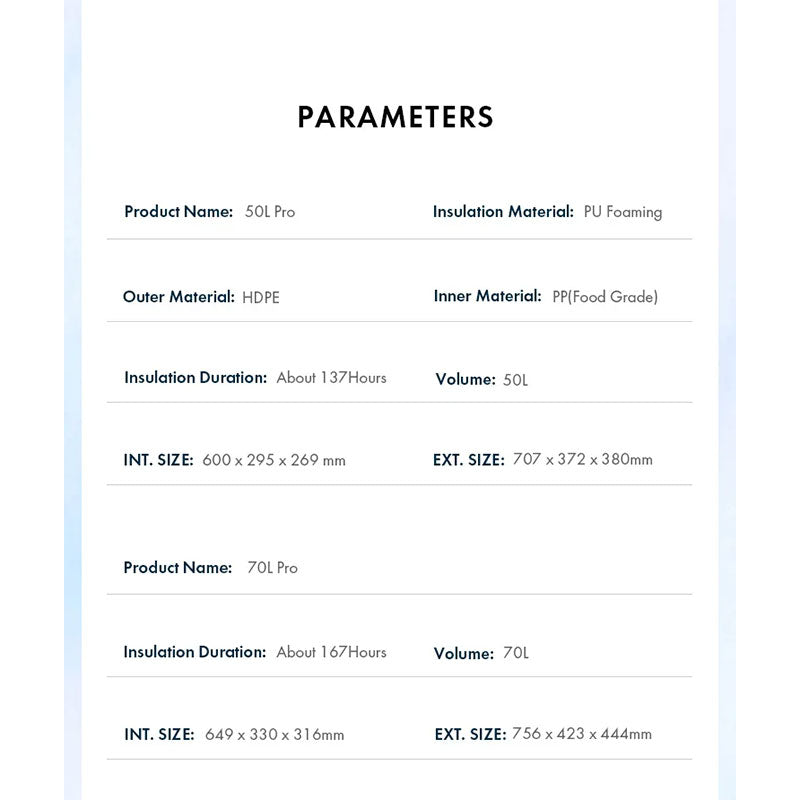This screenshot has height=800, width=800.
Task: Select the 649 x 330 x 316mm dimensions
Action: coord(274,735)
